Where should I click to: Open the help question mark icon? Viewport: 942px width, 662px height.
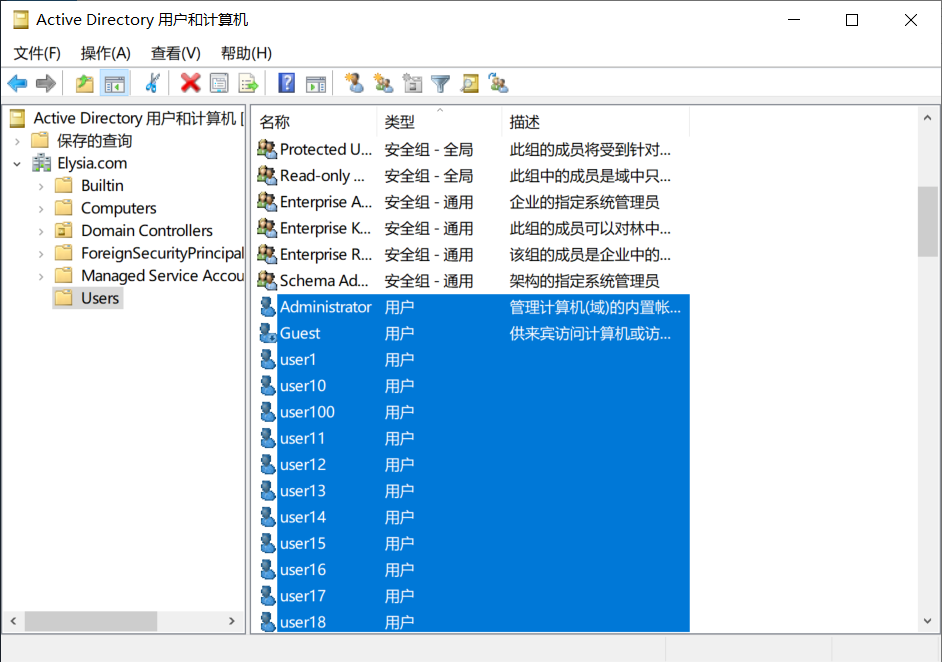point(287,83)
